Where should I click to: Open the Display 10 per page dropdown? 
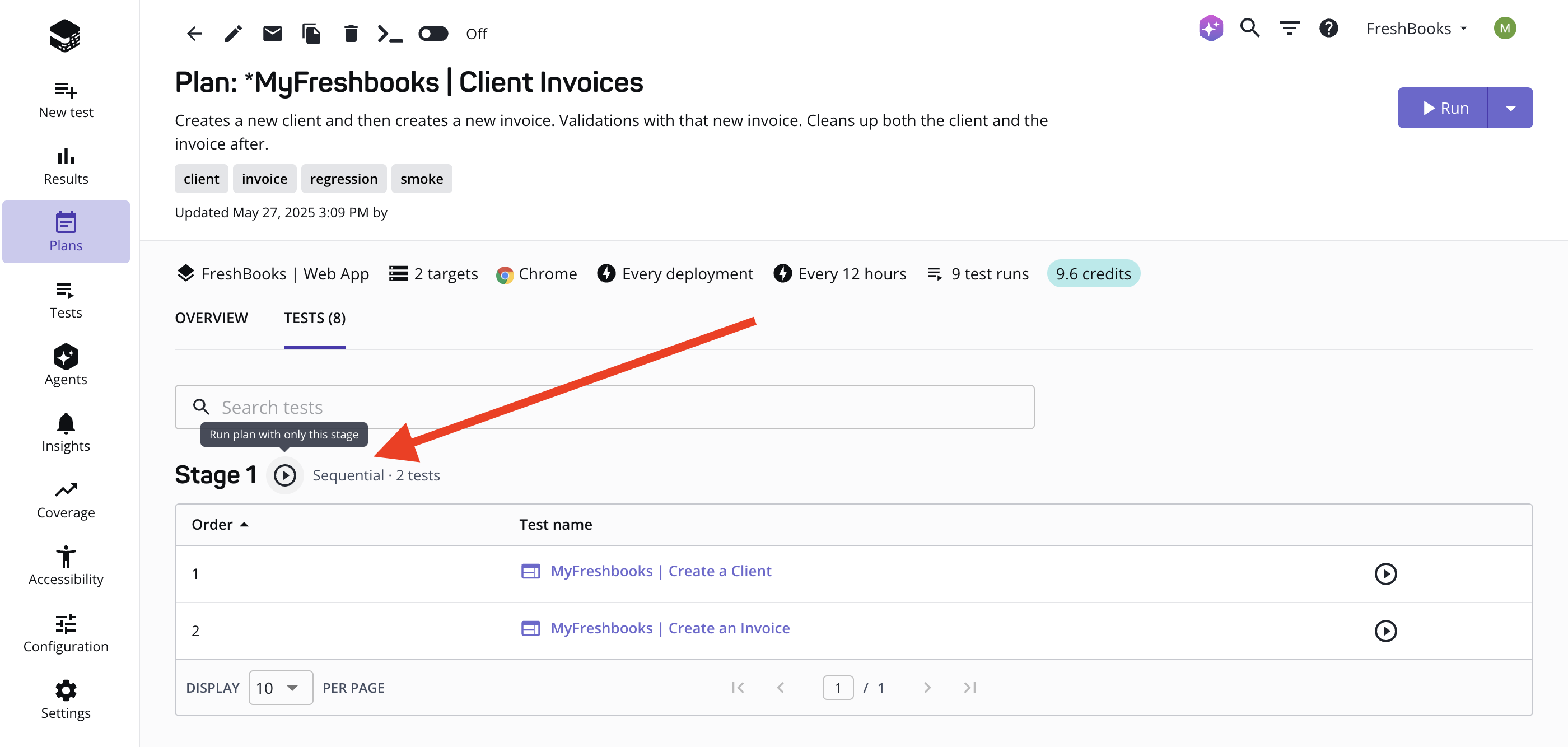point(281,687)
